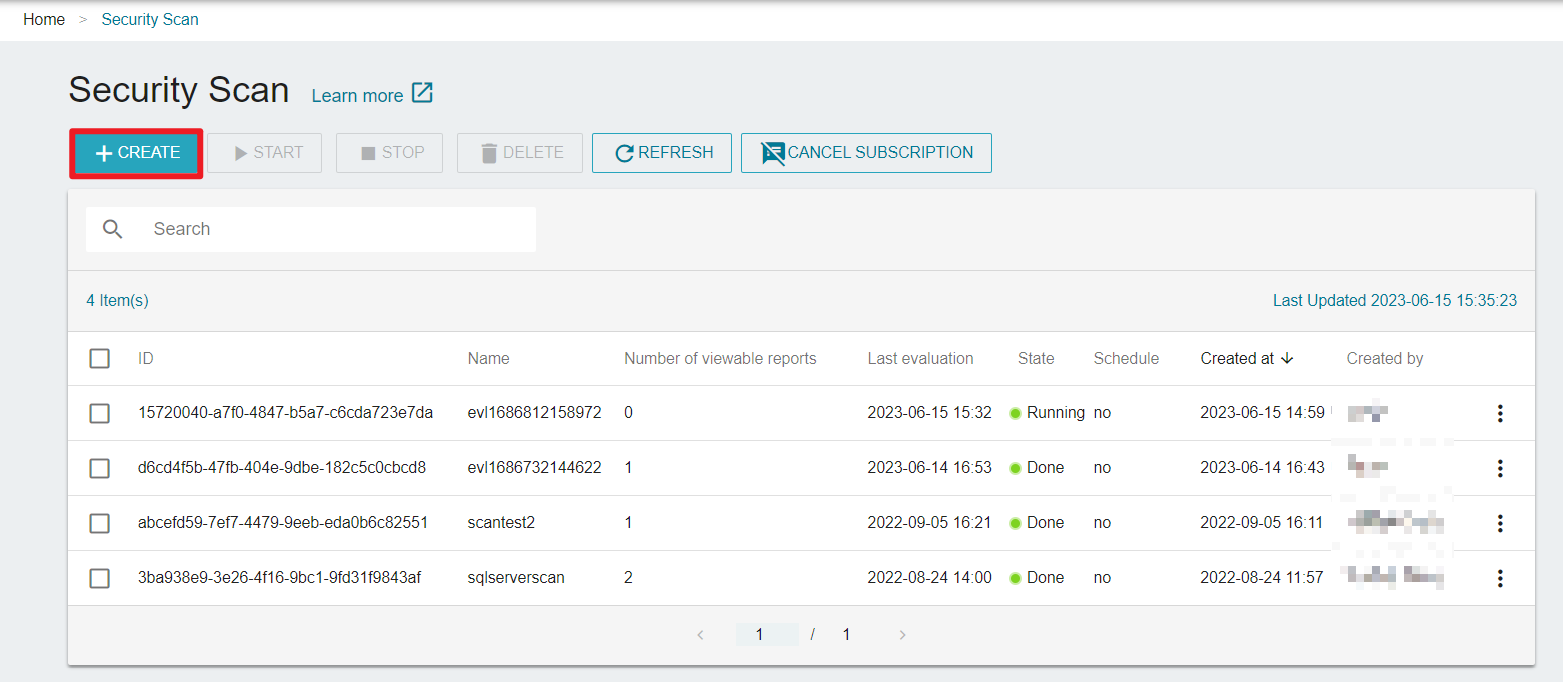Click ID 3ba938e9-3e26-4f16-9bc1-9fd31f9843af

(280, 578)
